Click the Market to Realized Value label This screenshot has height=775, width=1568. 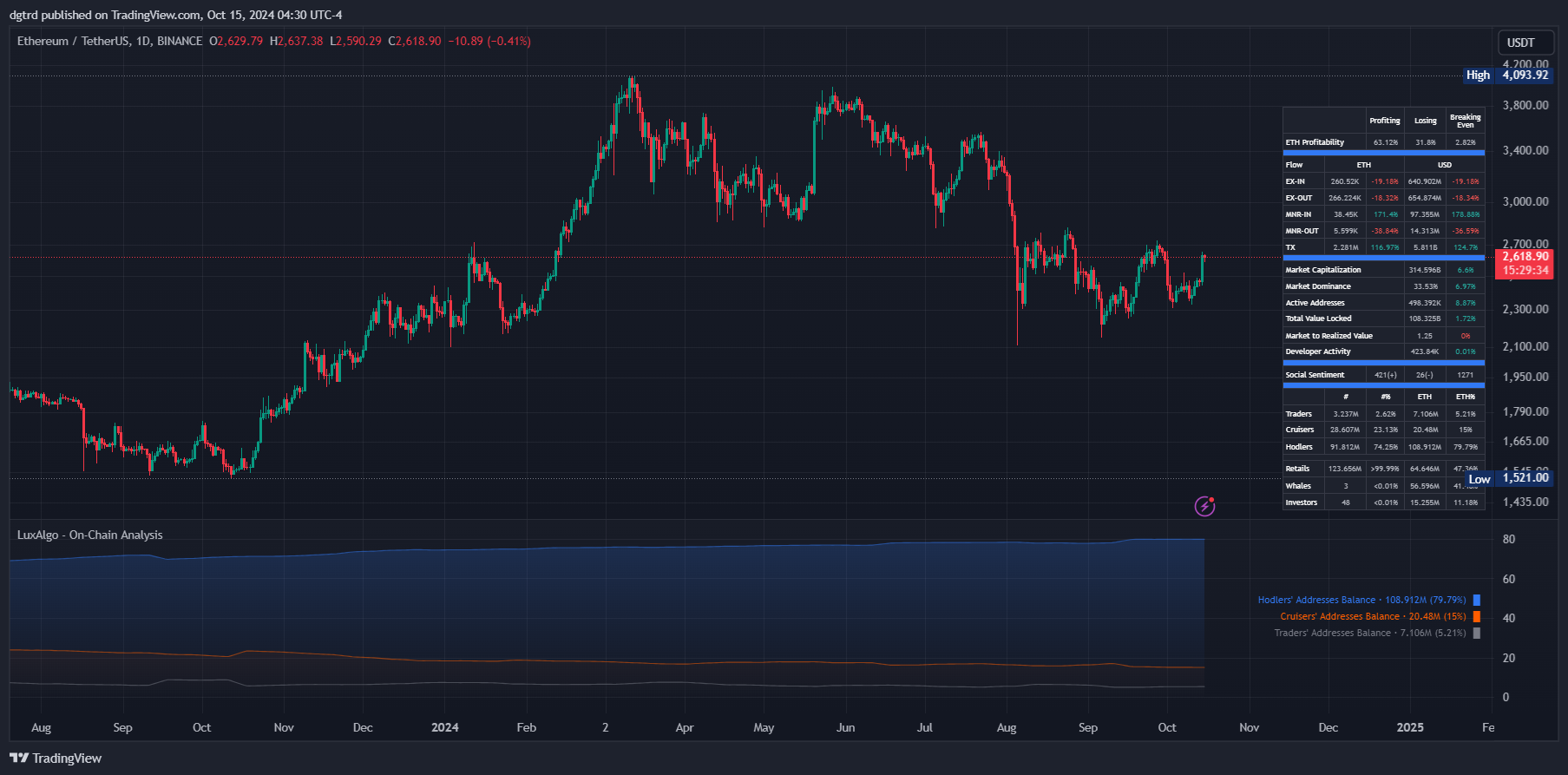tap(1329, 336)
